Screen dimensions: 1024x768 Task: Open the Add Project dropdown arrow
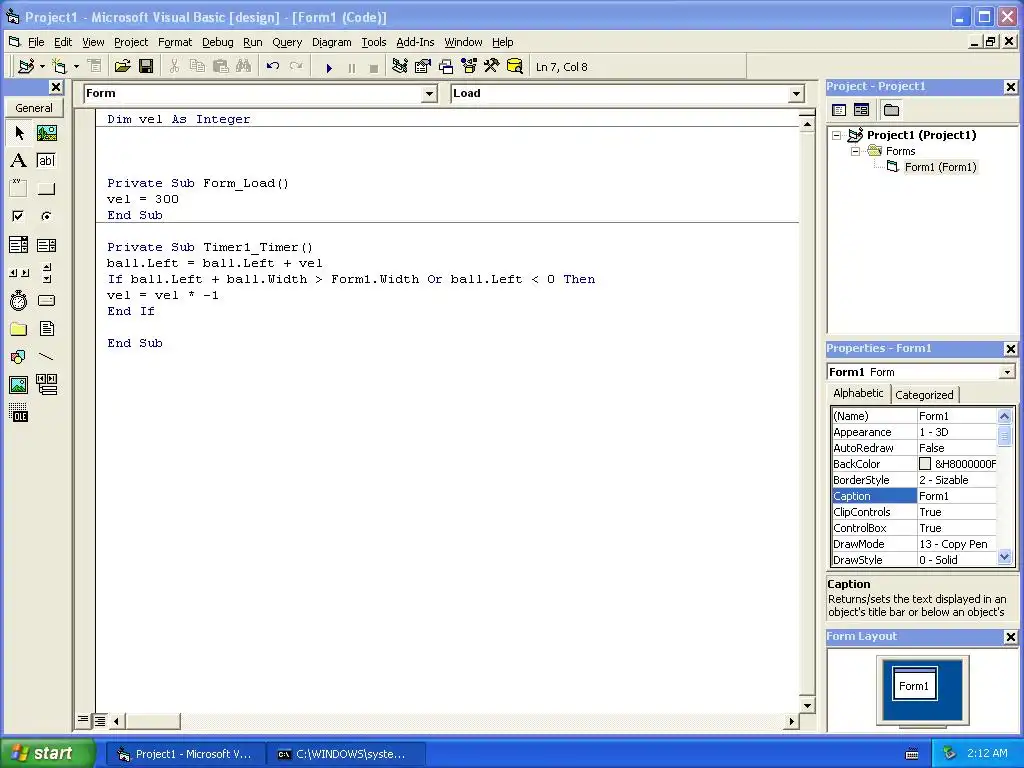point(42,67)
